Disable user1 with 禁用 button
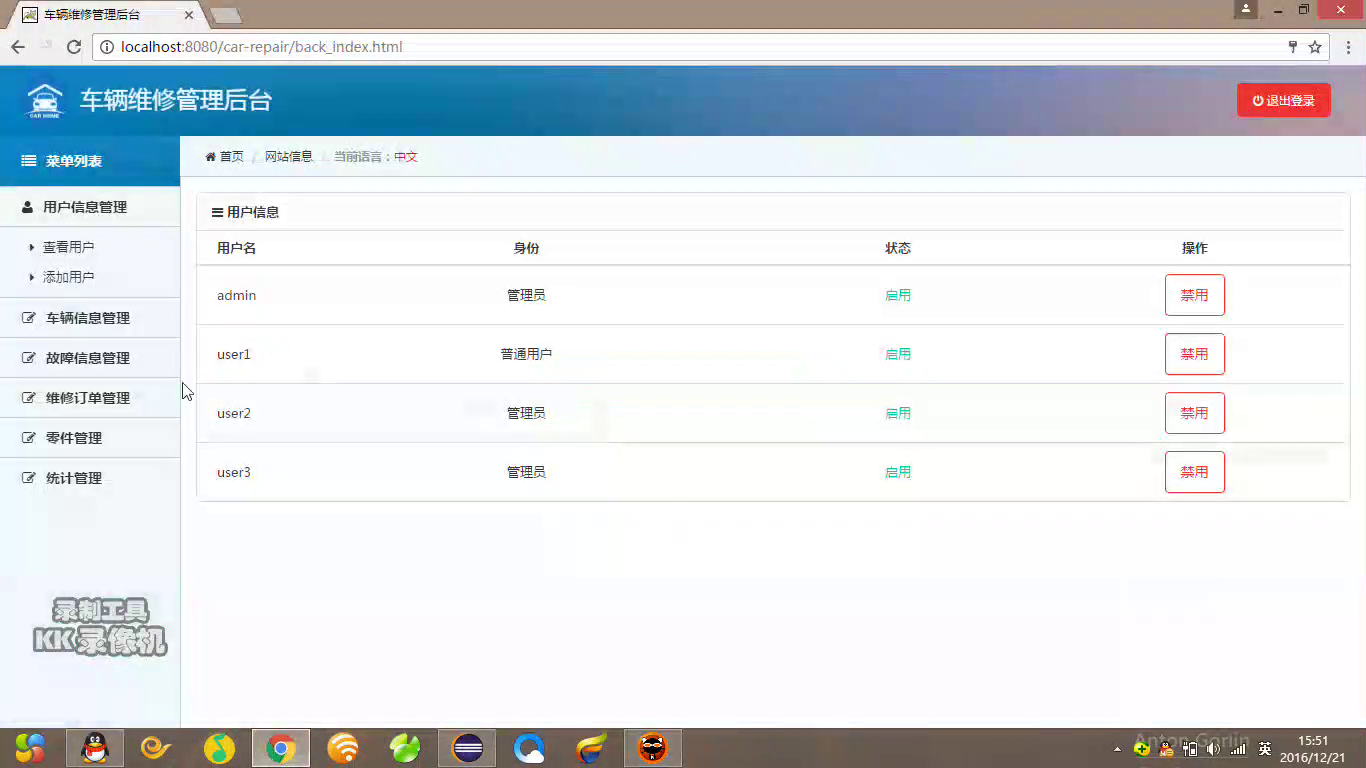The image size is (1366, 768). tap(1195, 354)
